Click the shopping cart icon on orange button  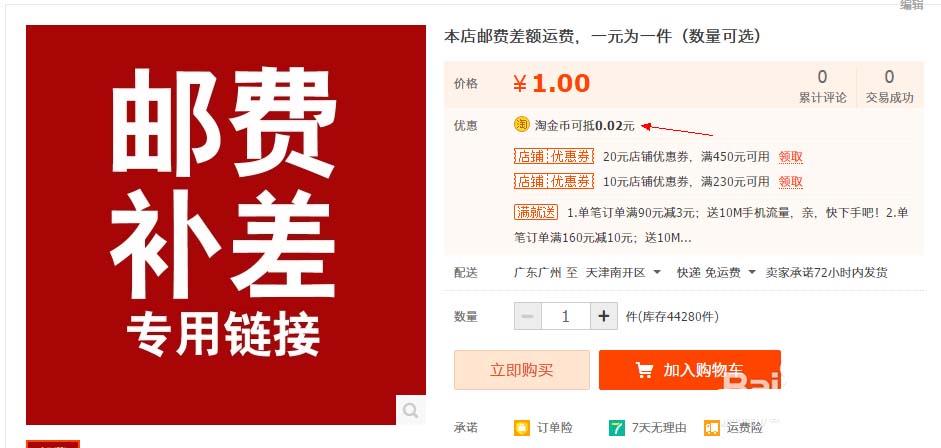(644, 370)
